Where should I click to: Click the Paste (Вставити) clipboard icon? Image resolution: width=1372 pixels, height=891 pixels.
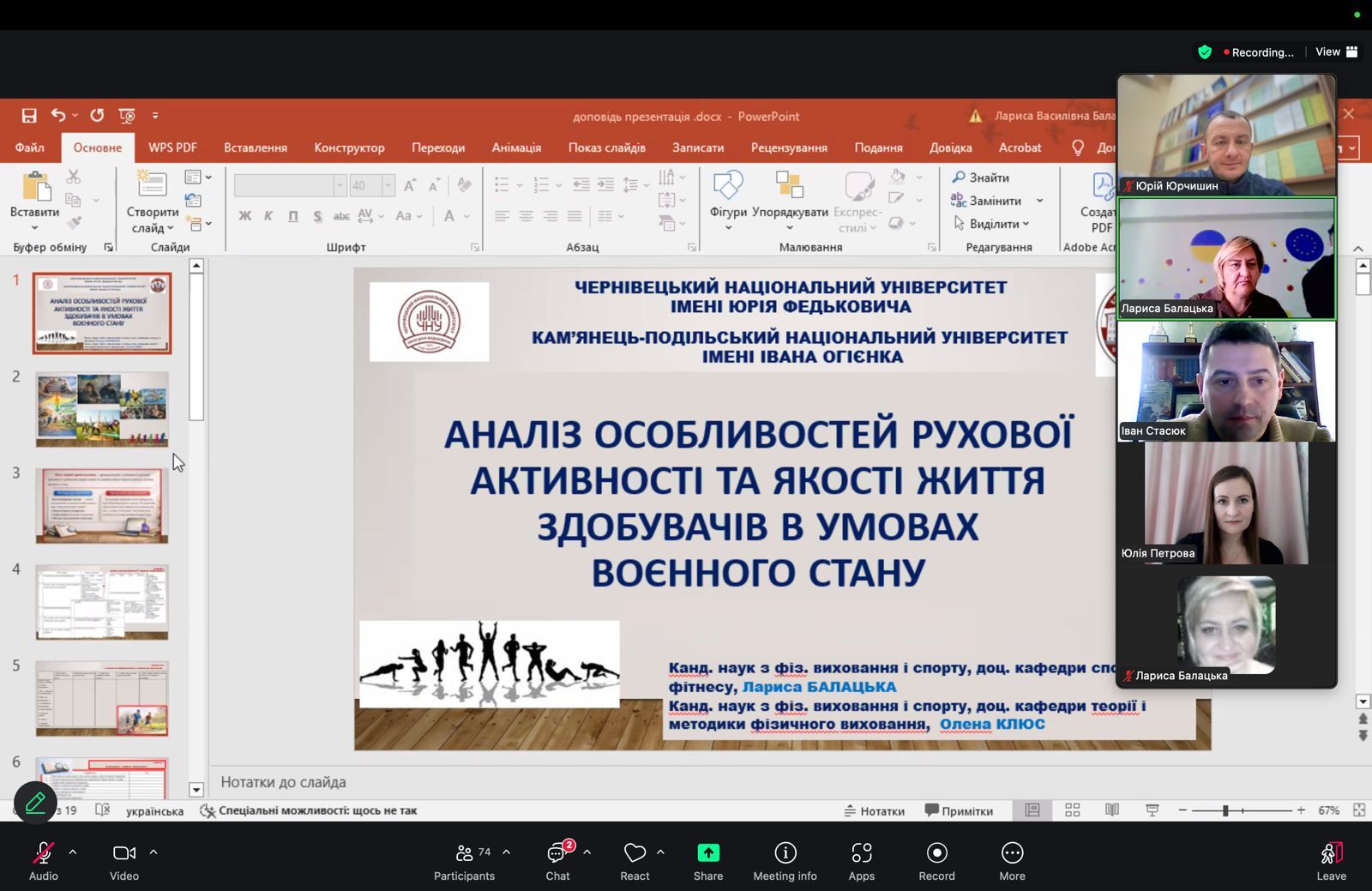pos(35,186)
